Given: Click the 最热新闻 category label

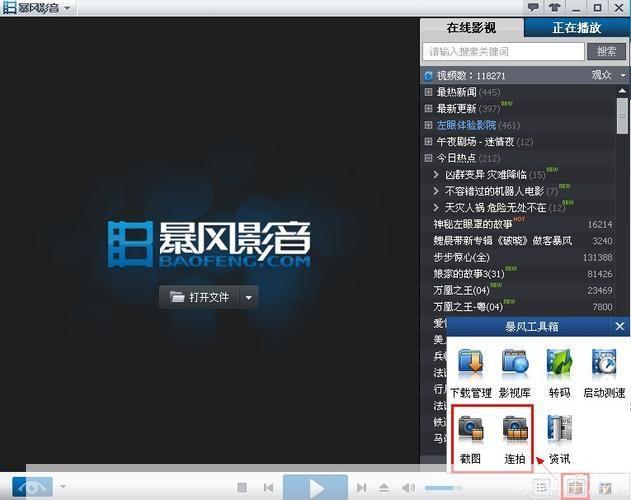Looking at the screenshot, I should coord(456,92).
